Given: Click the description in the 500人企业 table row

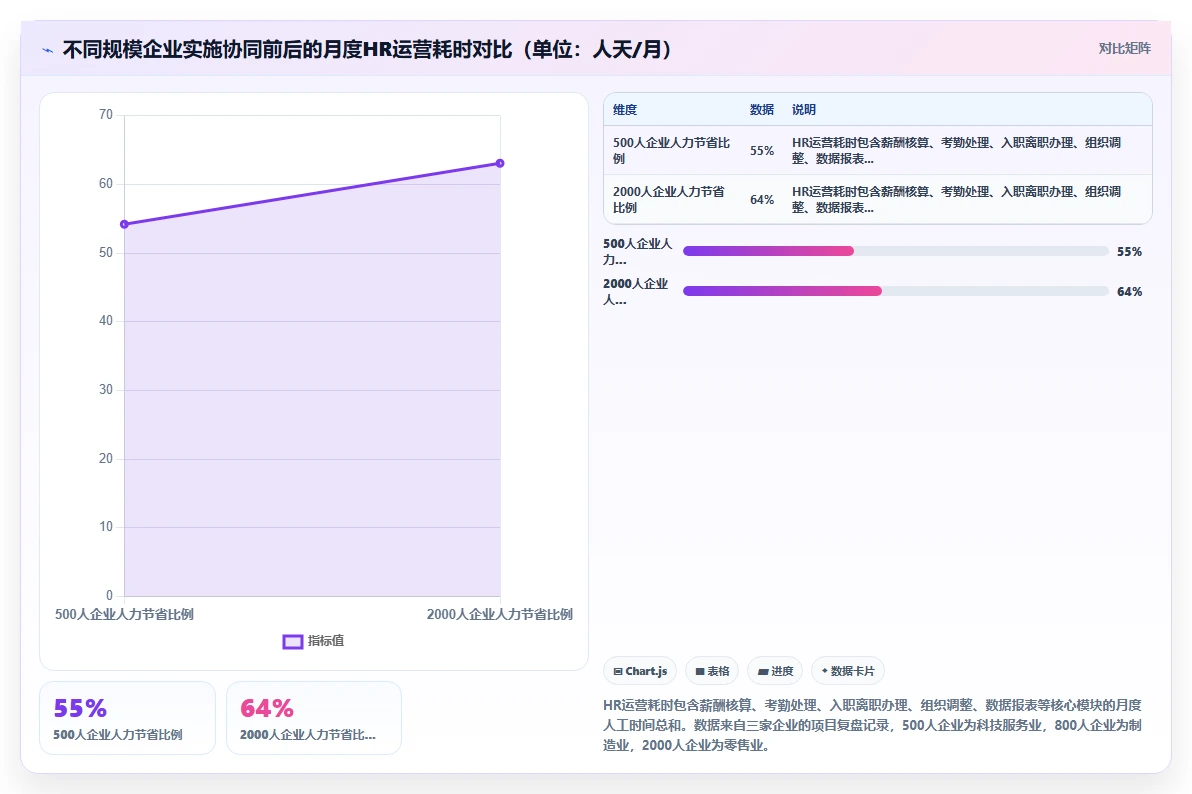Looking at the screenshot, I should [x=956, y=151].
